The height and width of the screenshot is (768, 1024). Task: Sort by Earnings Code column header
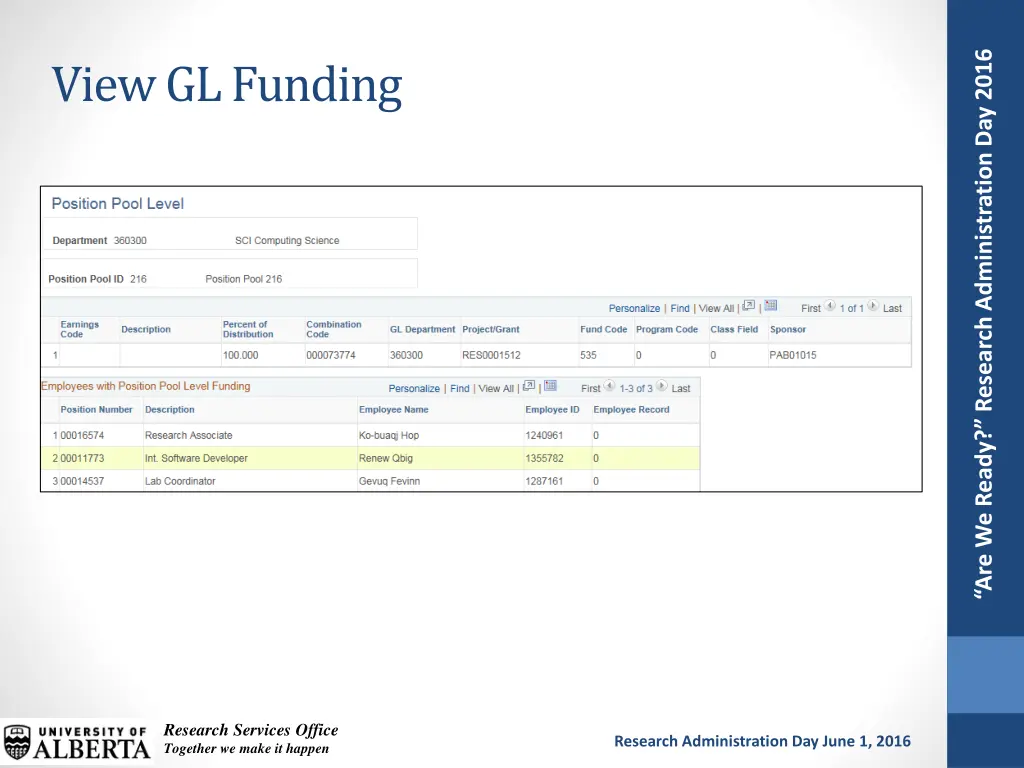80,329
